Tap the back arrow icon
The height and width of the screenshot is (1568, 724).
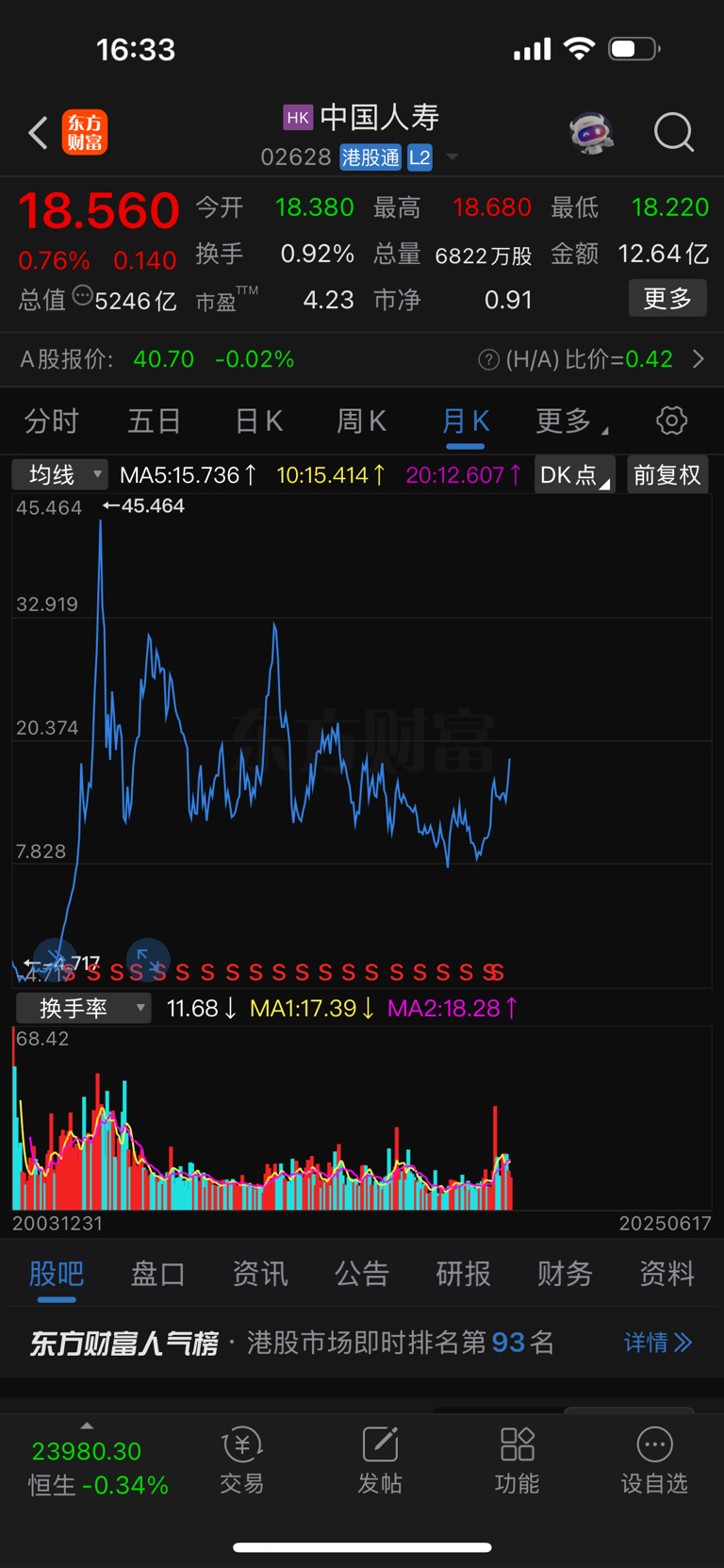[38, 133]
